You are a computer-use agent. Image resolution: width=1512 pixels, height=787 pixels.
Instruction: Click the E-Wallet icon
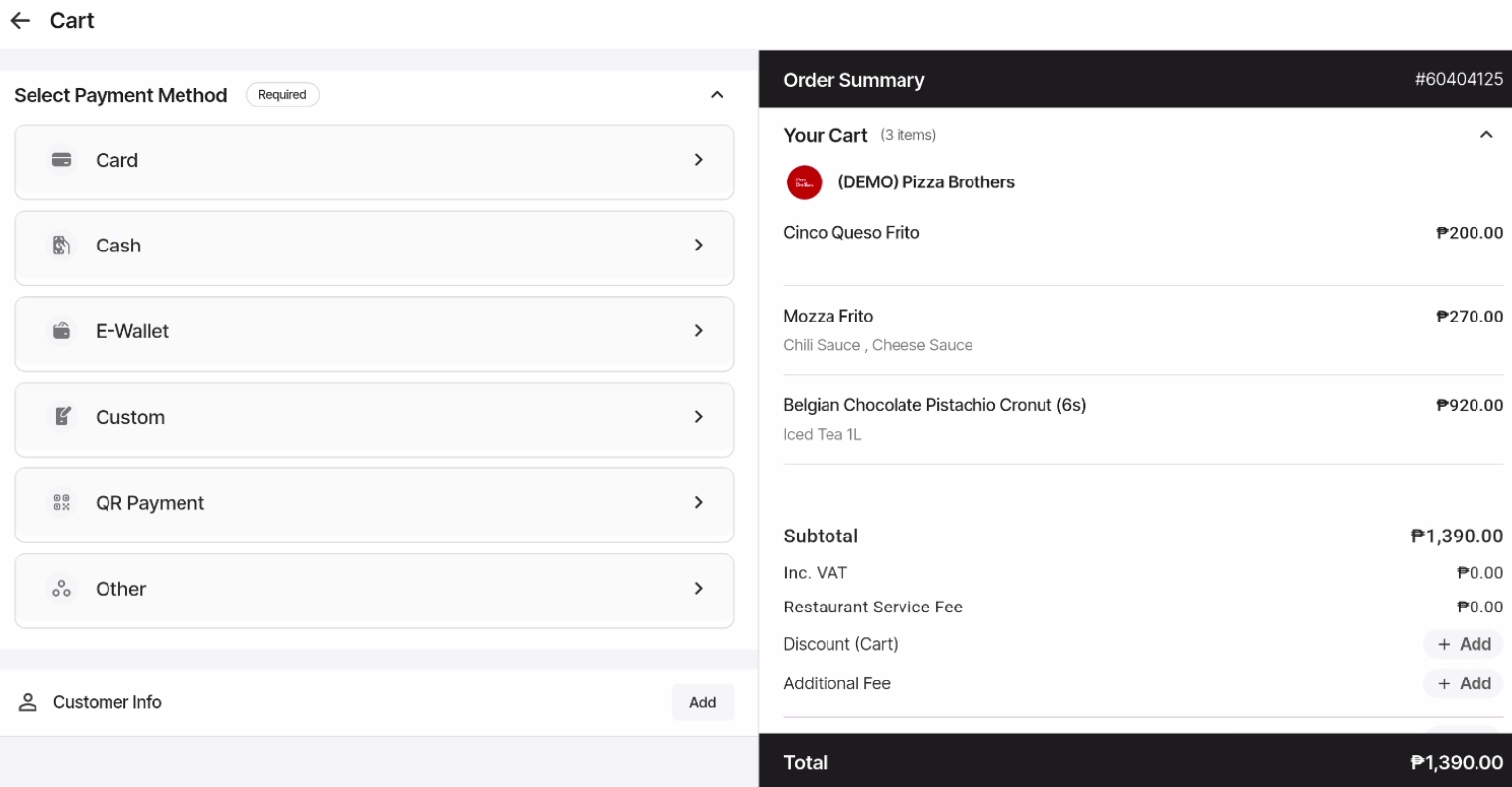61,331
